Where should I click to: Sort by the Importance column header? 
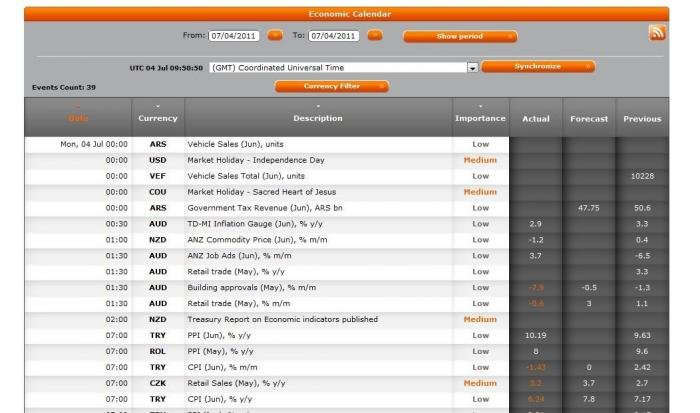[x=480, y=117]
